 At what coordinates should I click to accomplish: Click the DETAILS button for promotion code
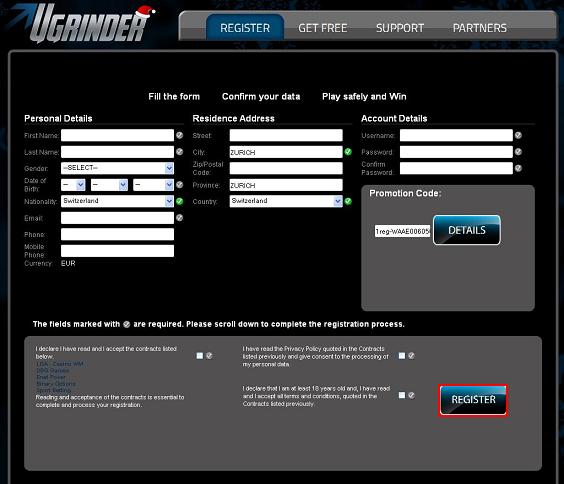point(467,230)
